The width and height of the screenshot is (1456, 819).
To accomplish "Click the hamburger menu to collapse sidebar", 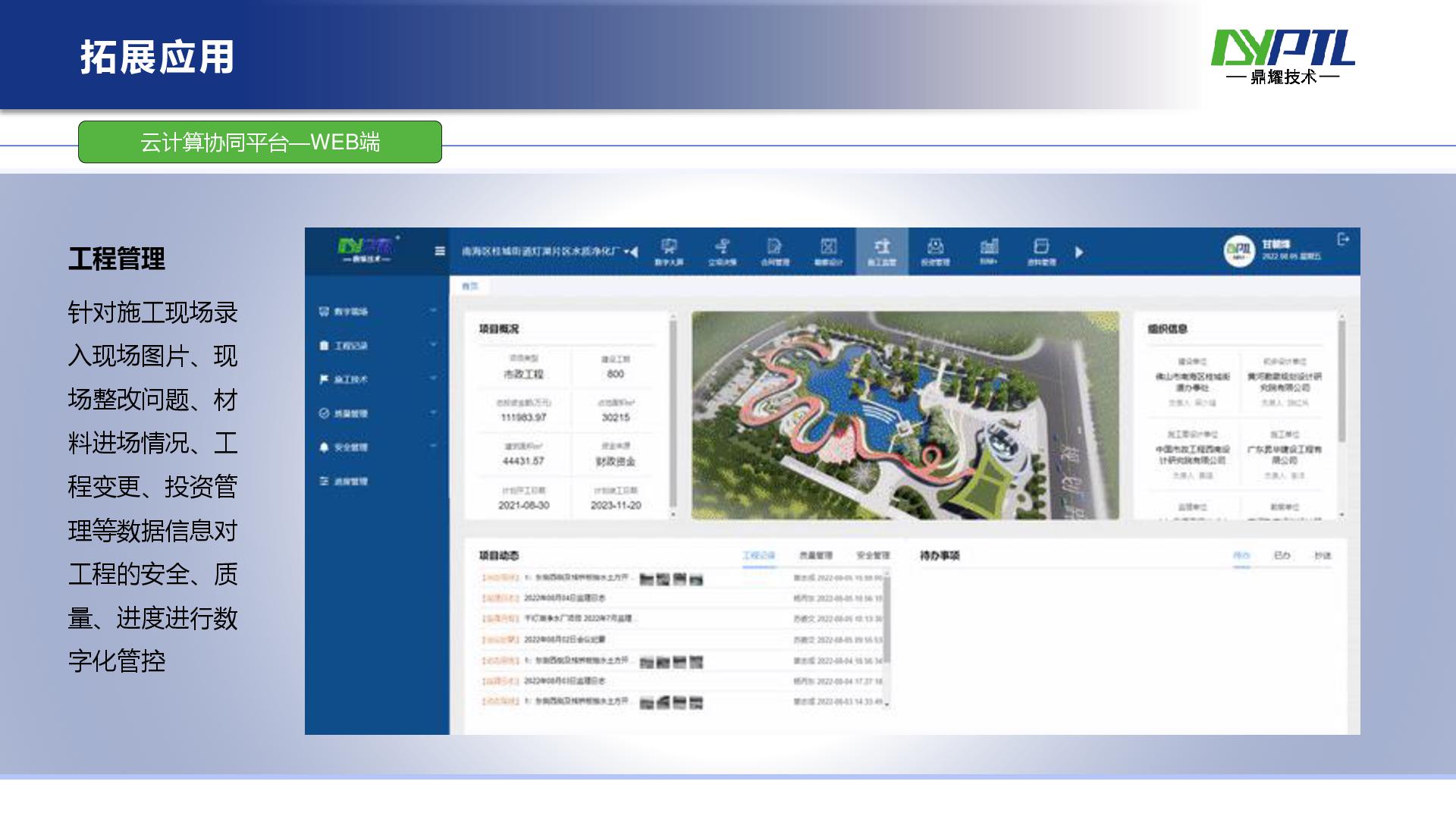I will click(x=438, y=250).
